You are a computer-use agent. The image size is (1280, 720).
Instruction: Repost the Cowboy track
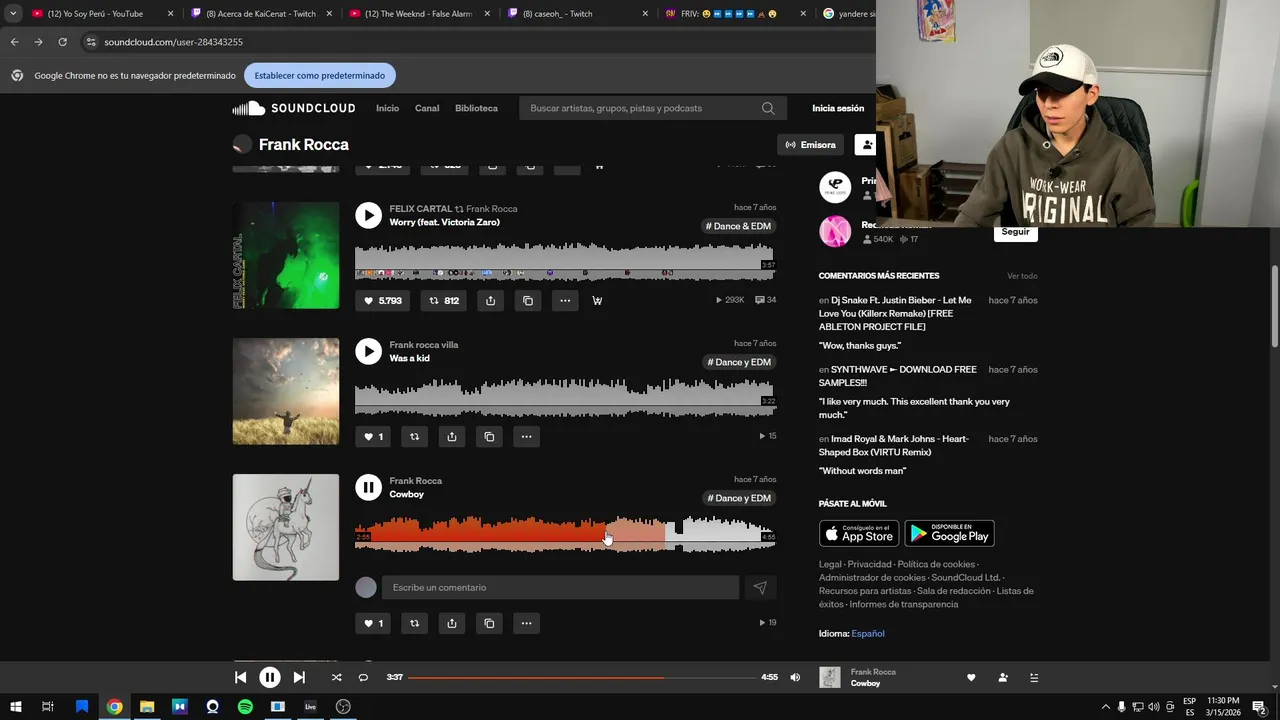(x=414, y=623)
